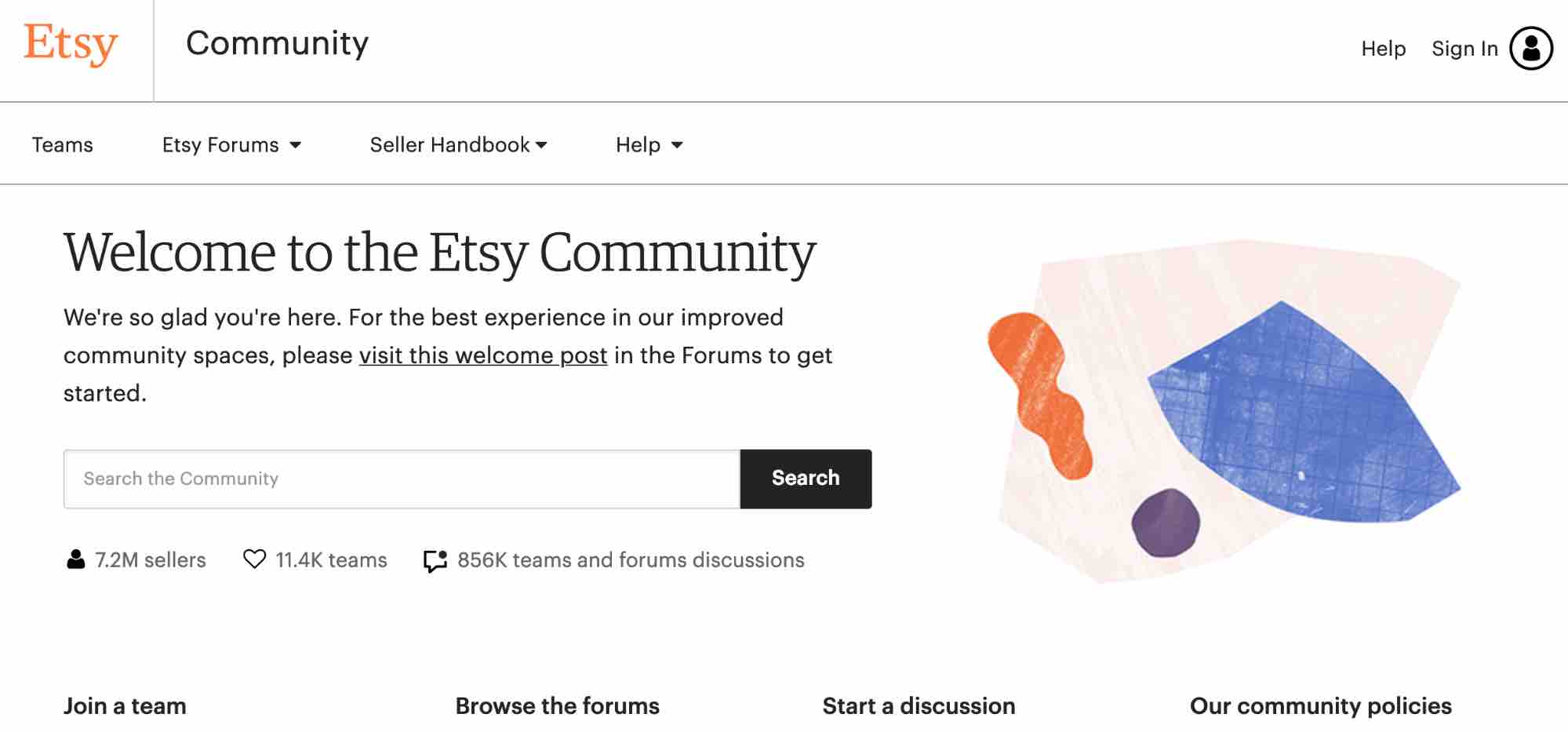Screen dimensions: 1568x732
Task: Click Sign In at top right
Action: 1464,49
